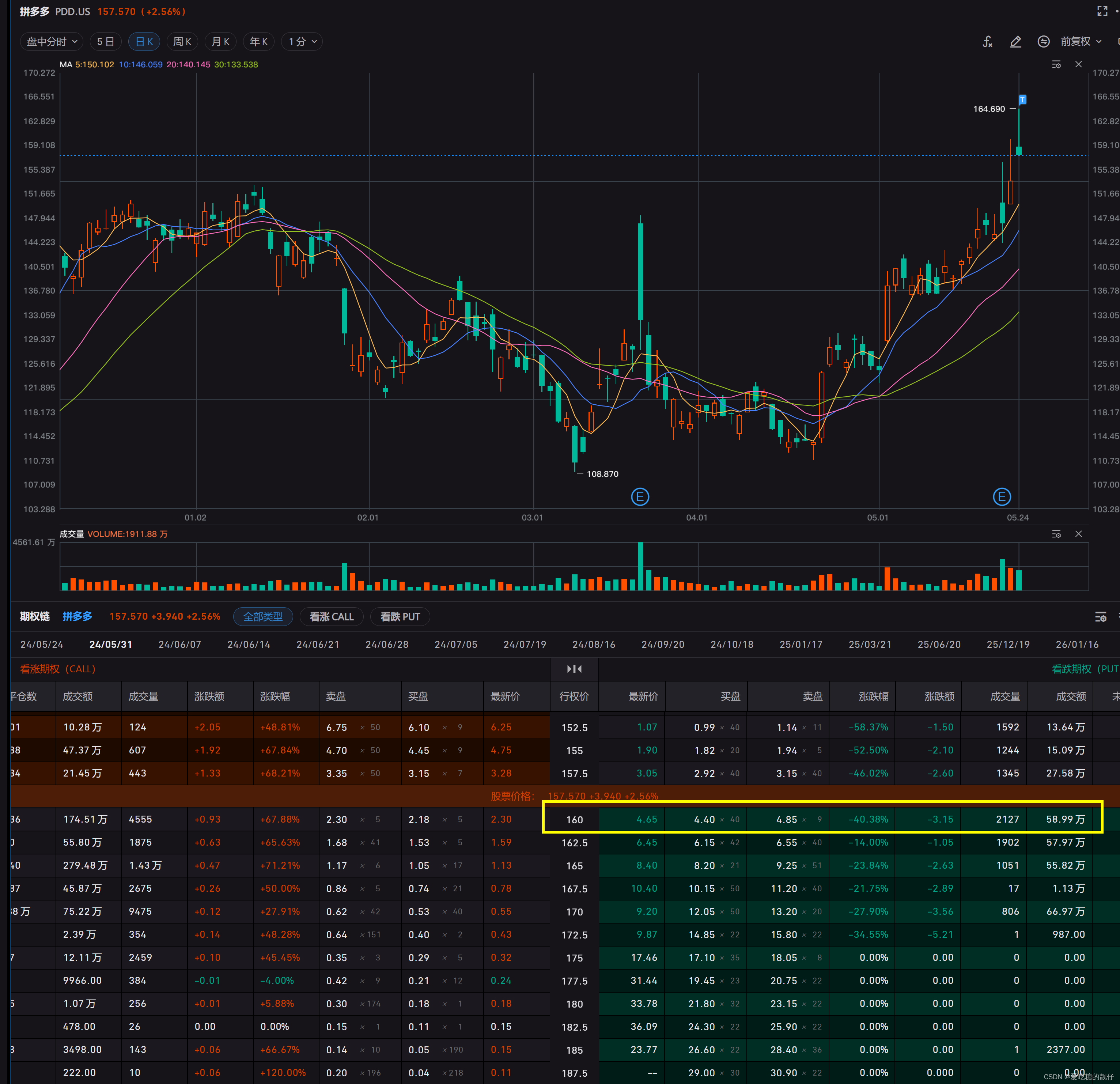This screenshot has width=1120, height=1084.
Task: Click the tallest volume bar near 04.01
Action: 640,566
